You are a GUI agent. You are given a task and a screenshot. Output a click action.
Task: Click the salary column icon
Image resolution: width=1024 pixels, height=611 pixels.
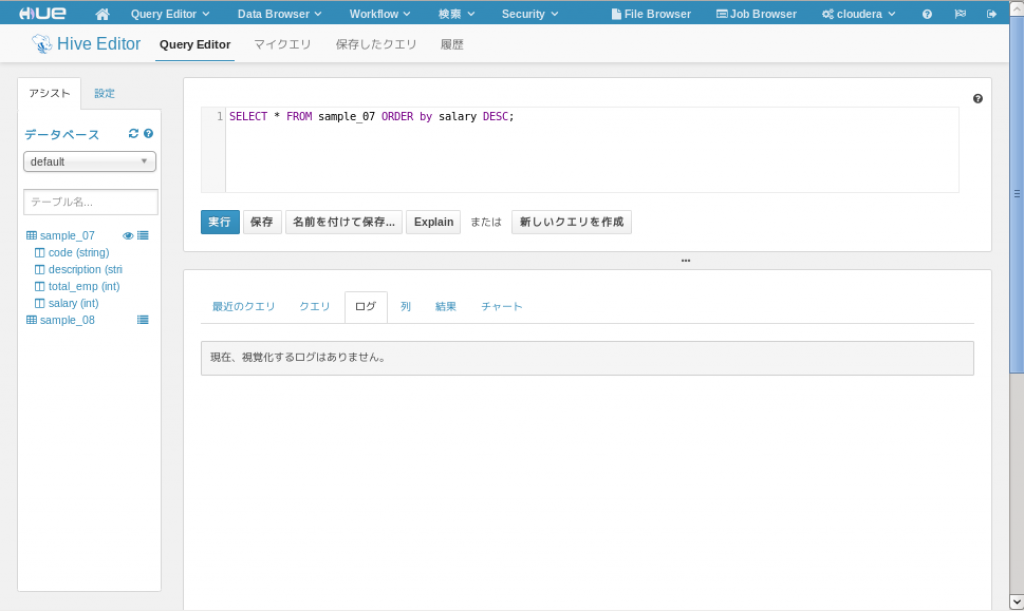pos(40,304)
